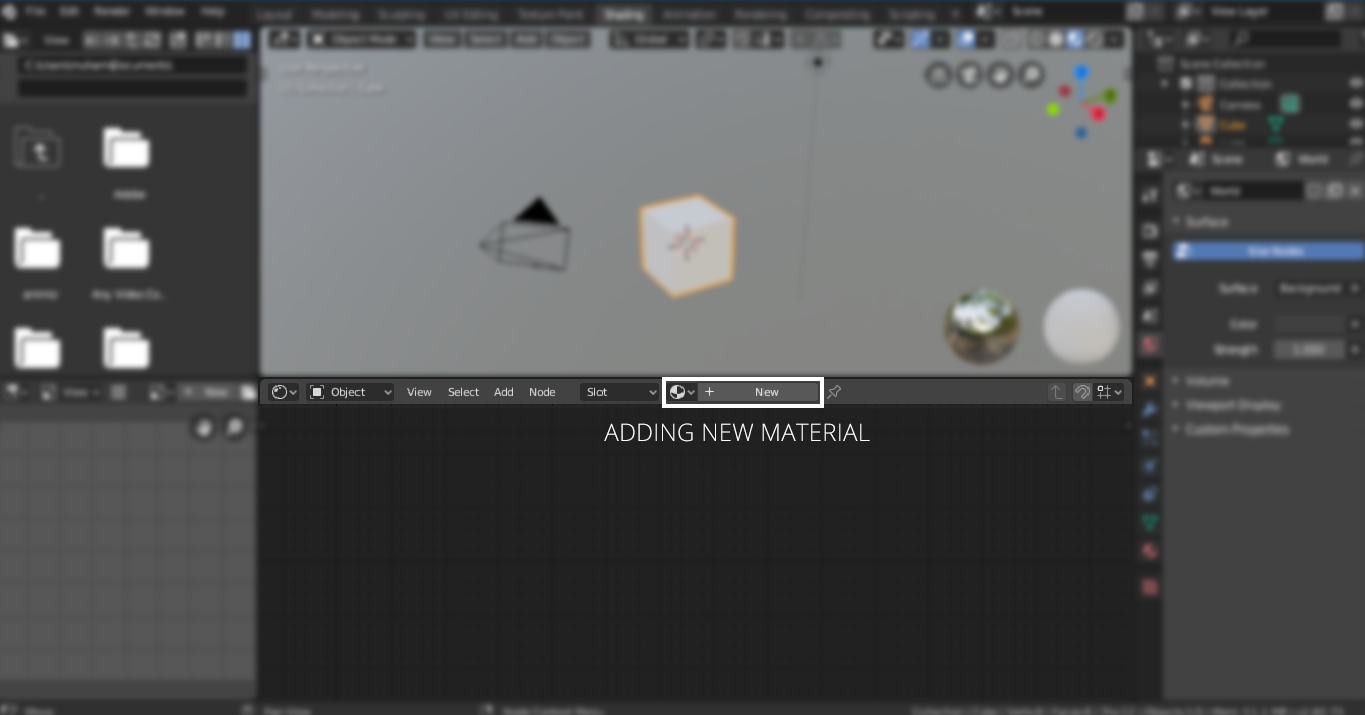The height and width of the screenshot is (715, 1365).
Task: Select the cube in the viewport
Action: point(687,245)
